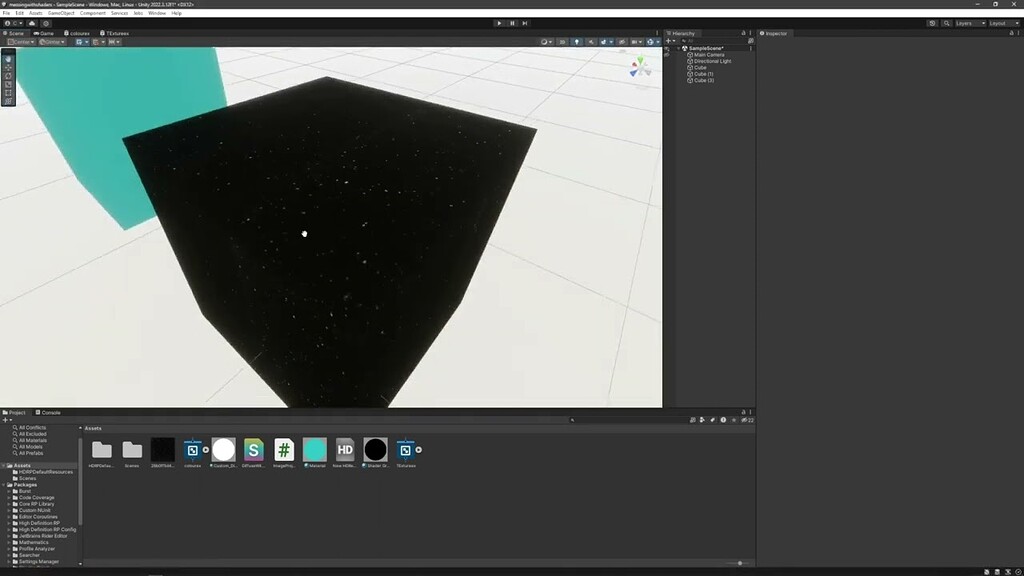
Task: Toggle scene audio icon in Scene view toolbar
Action: pyautogui.click(x=590, y=42)
